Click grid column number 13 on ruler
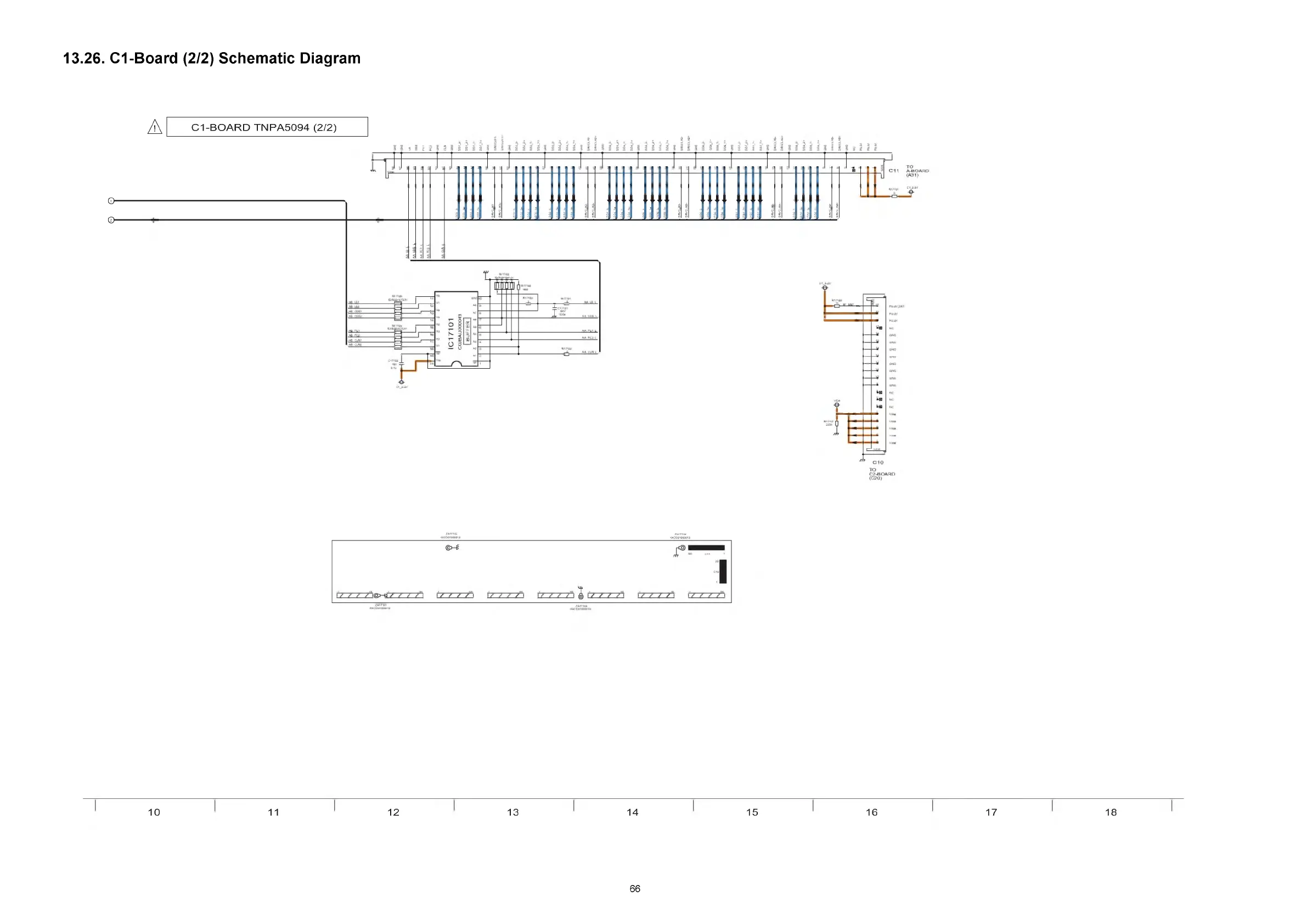 pyautogui.click(x=513, y=813)
